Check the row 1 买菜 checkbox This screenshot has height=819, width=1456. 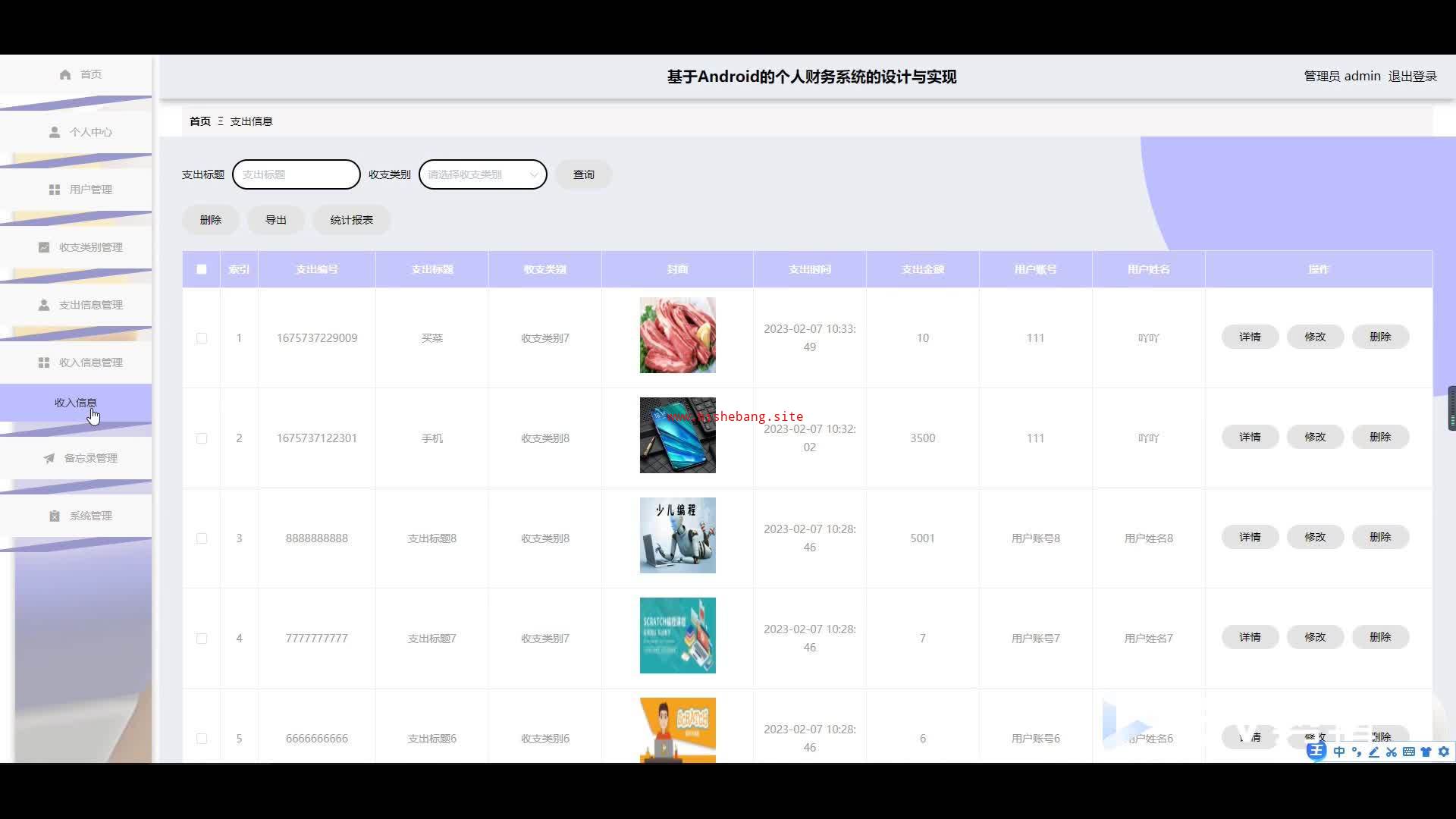click(202, 338)
